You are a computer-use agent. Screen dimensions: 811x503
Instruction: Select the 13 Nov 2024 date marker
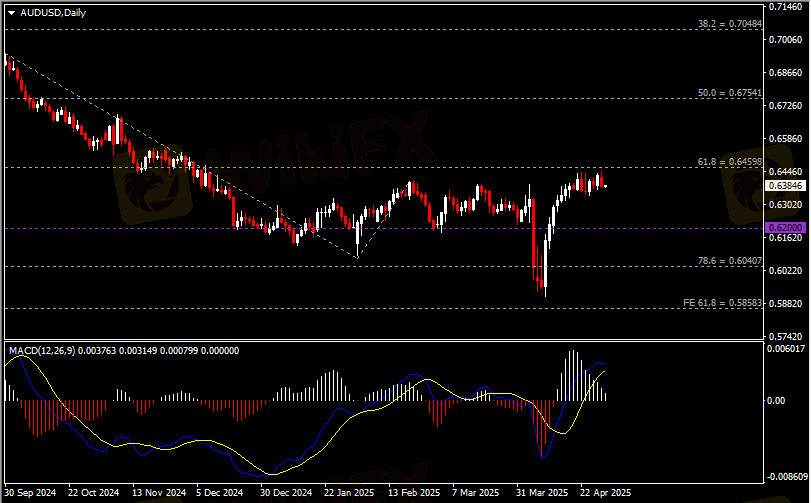tap(158, 493)
